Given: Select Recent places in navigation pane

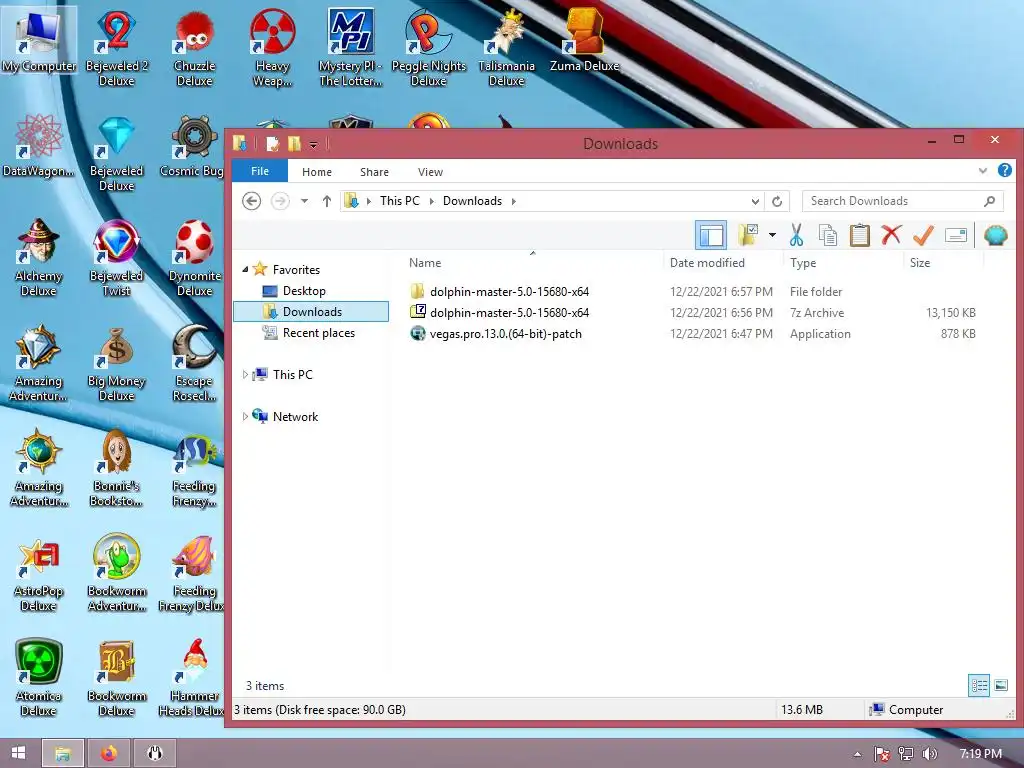Looking at the screenshot, I should 319,333.
